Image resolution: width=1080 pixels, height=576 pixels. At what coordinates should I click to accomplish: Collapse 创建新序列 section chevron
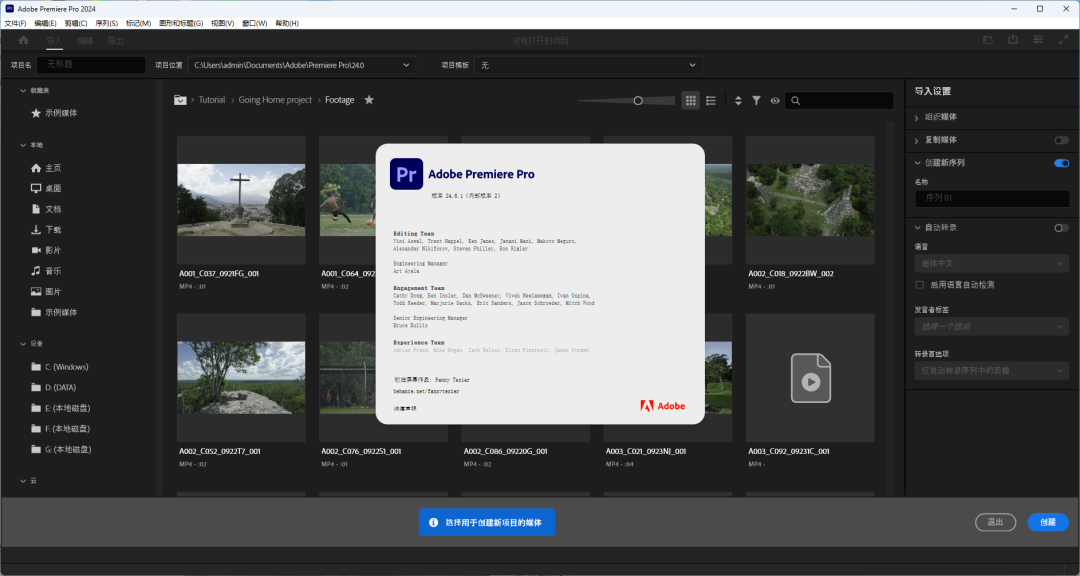(917, 163)
